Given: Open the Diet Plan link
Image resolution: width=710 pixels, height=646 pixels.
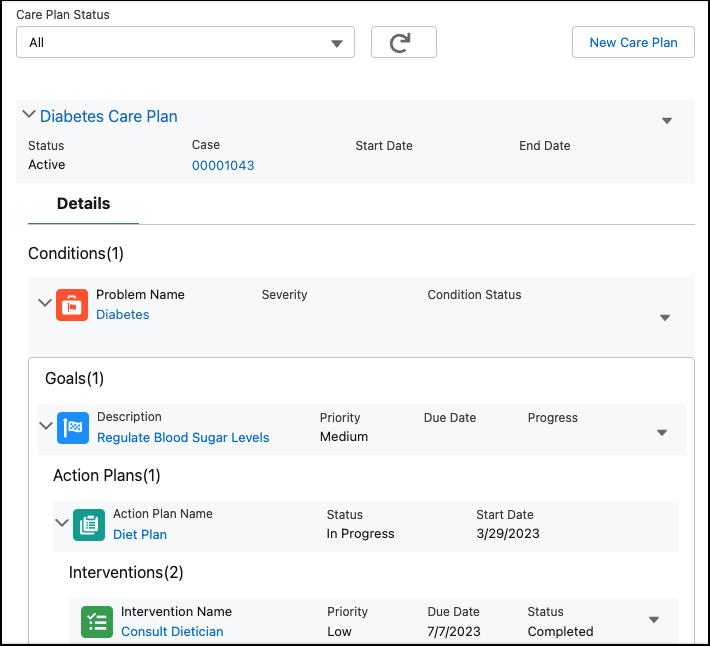Looking at the screenshot, I should click(x=140, y=534).
